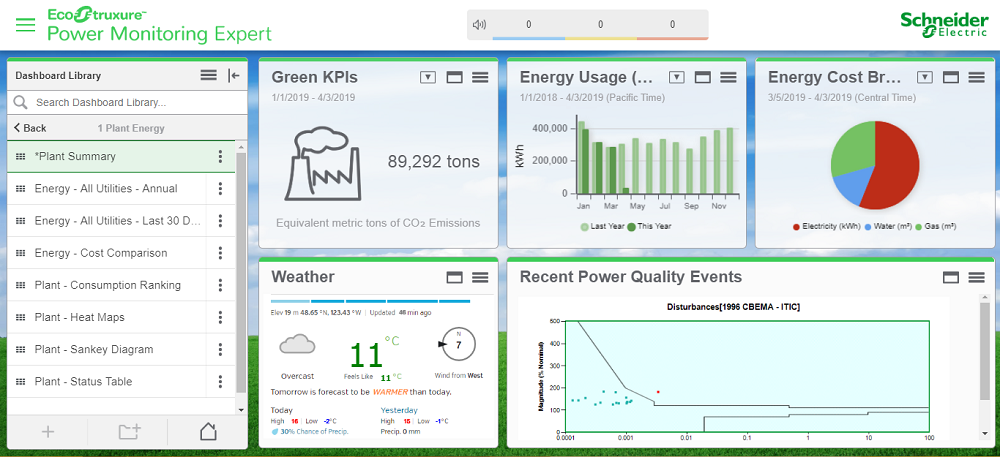Mute the alarm sound speaker icon
This screenshot has height=457, width=1000.
(x=480, y=25)
